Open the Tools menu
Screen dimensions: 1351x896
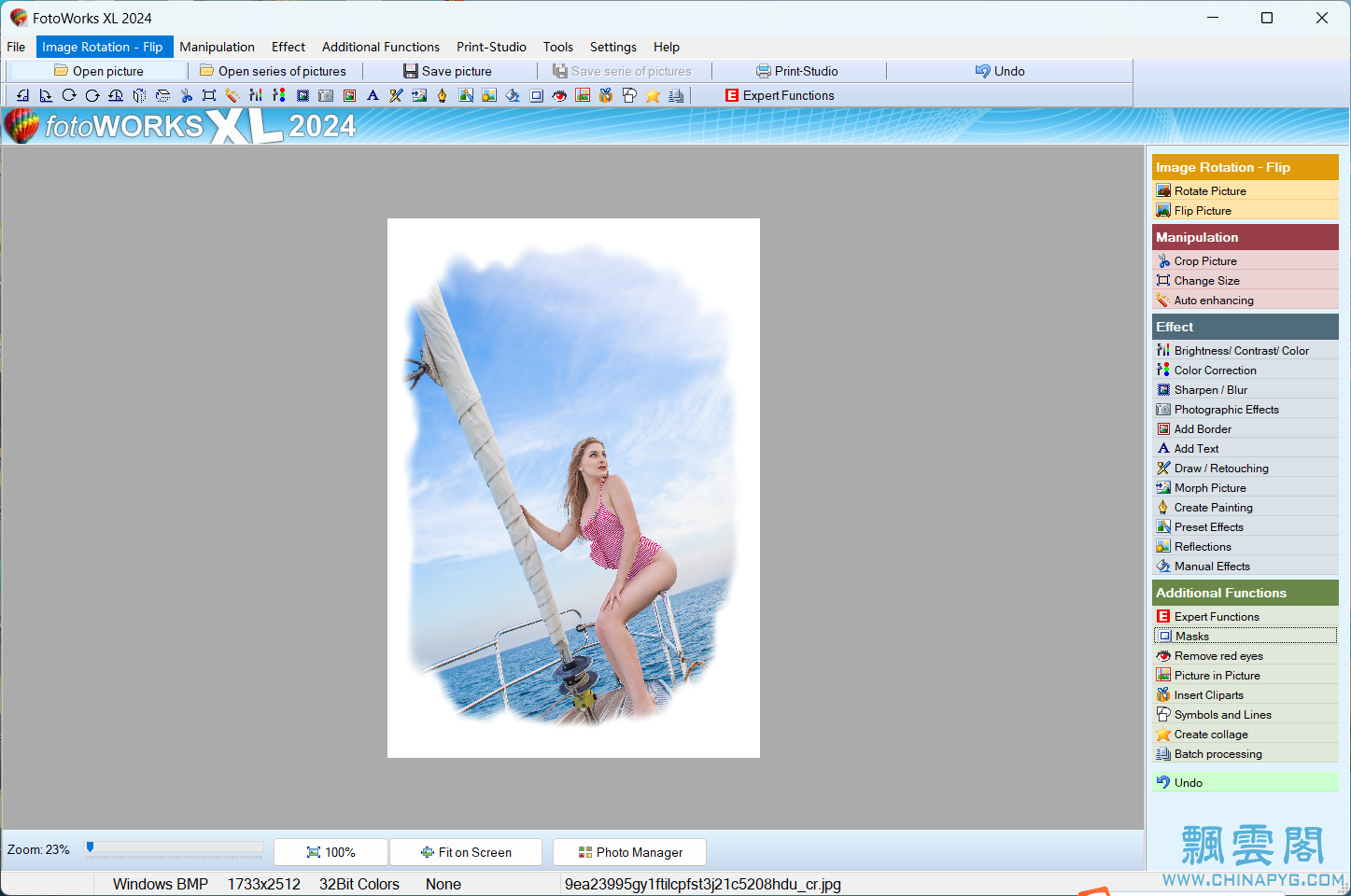(x=558, y=47)
